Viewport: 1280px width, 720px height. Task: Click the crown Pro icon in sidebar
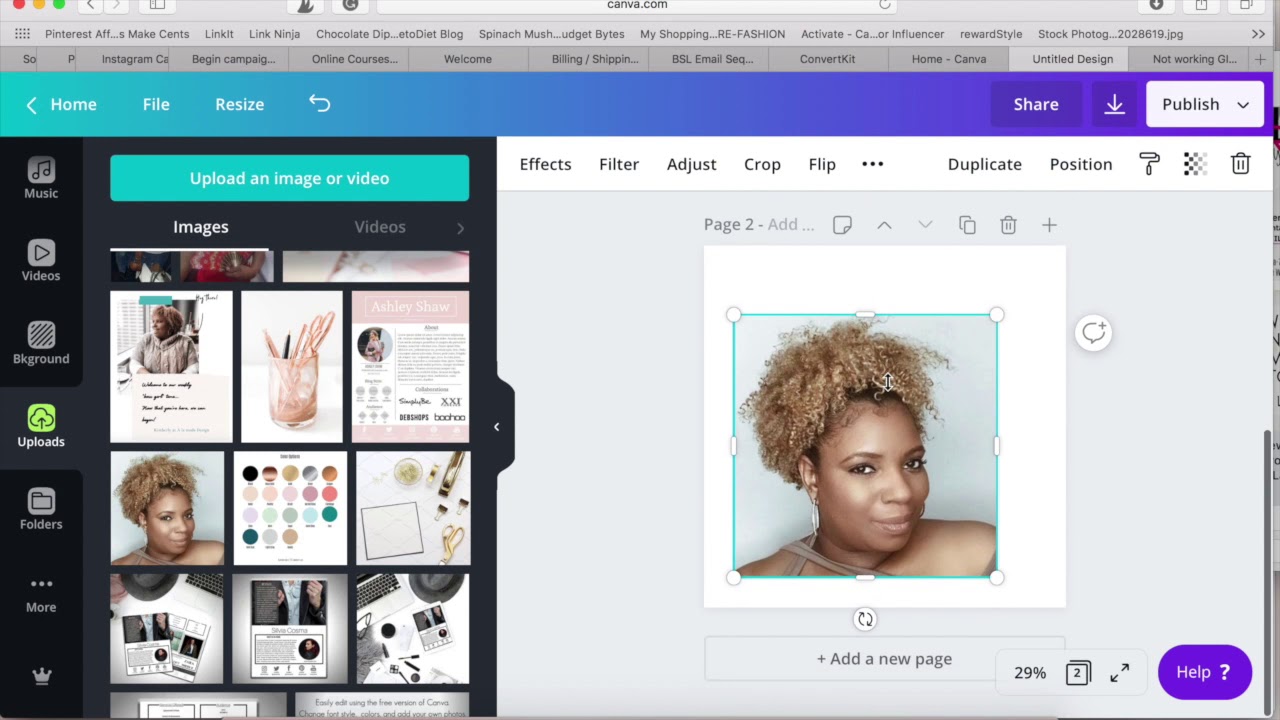pyautogui.click(x=41, y=676)
